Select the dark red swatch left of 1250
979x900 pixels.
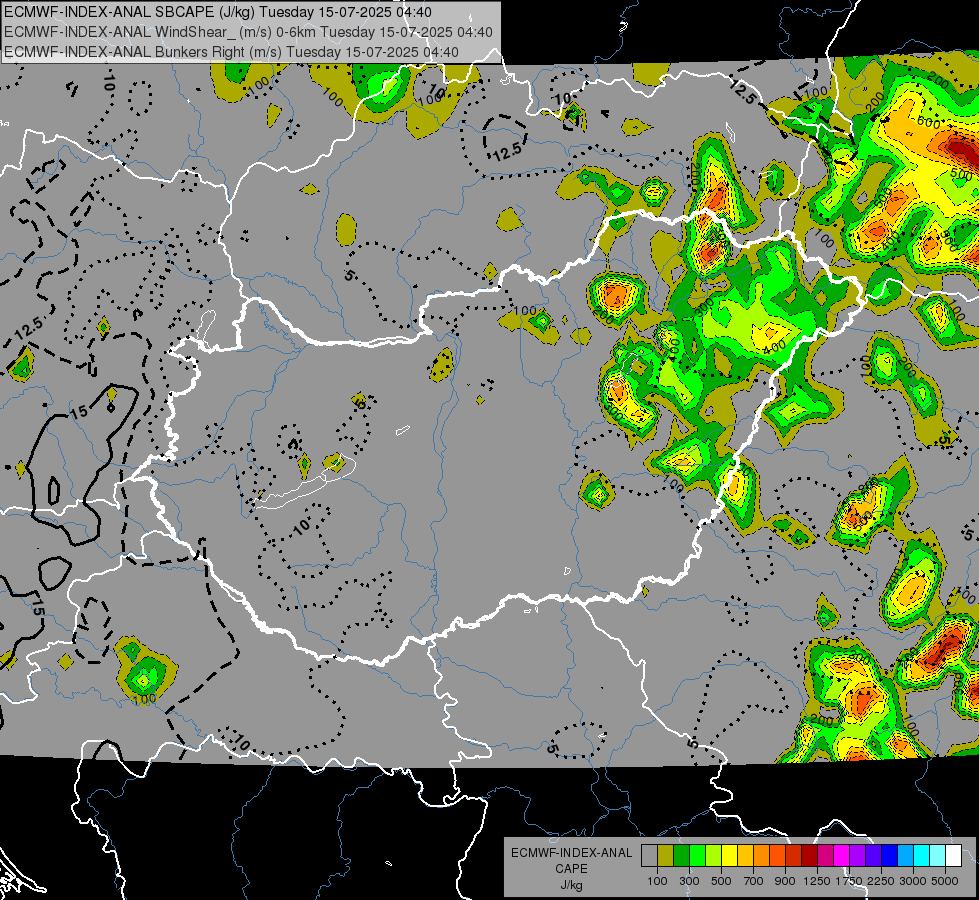[x=810, y=855]
